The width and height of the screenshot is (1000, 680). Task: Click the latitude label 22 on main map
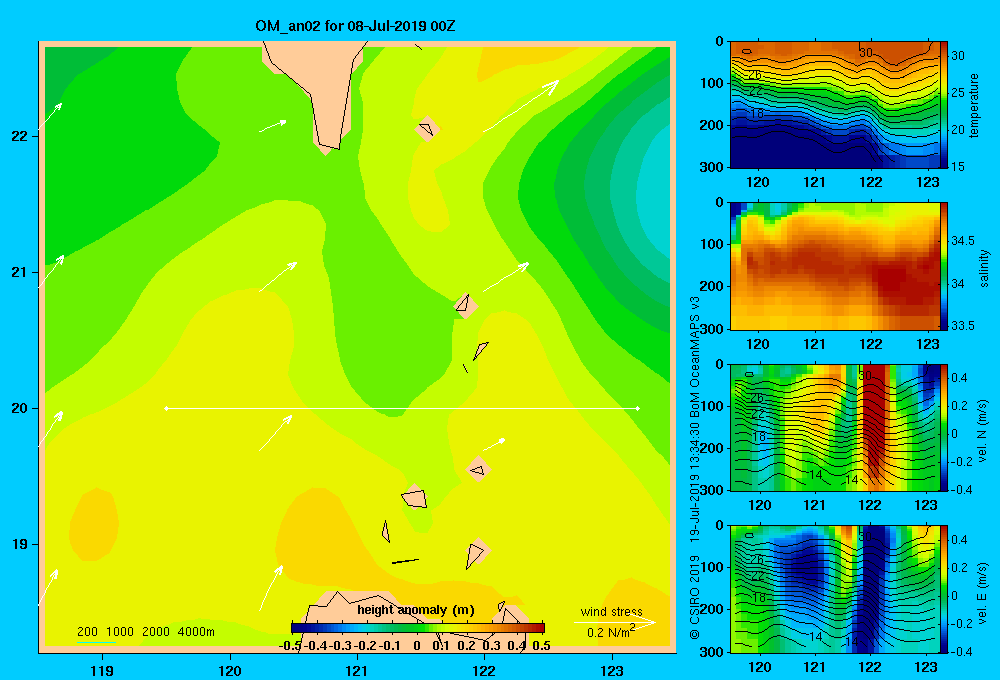tap(20, 136)
